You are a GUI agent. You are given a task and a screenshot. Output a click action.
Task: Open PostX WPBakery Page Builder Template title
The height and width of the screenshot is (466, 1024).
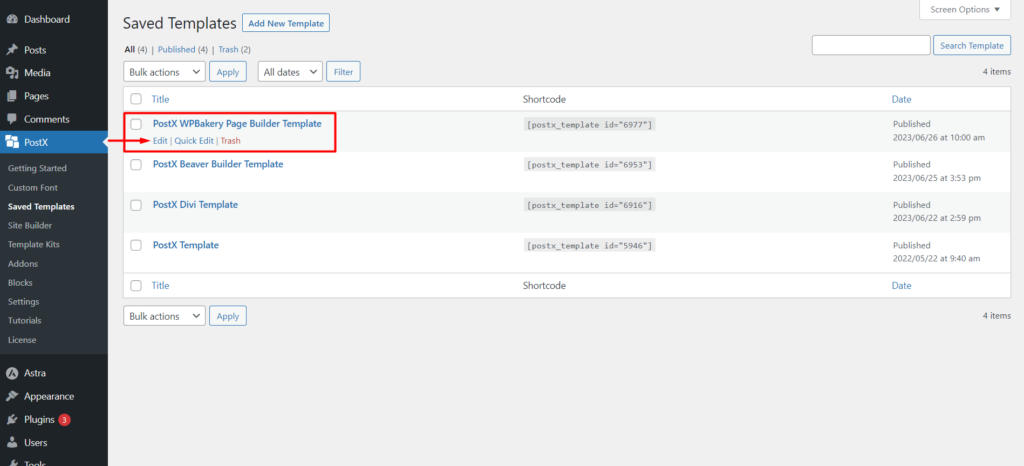click(x=237, y=123)
